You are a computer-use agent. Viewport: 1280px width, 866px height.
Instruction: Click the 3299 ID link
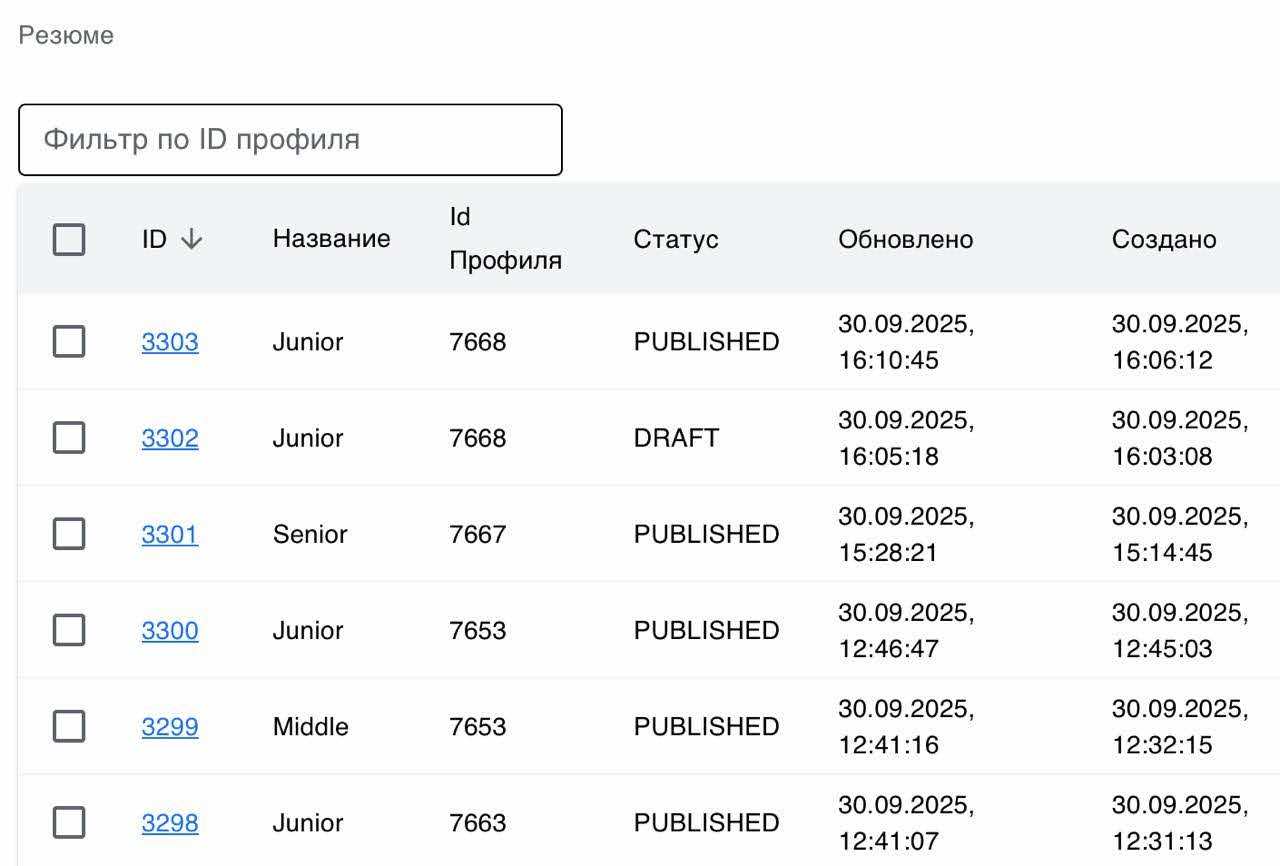click(170, 726)
